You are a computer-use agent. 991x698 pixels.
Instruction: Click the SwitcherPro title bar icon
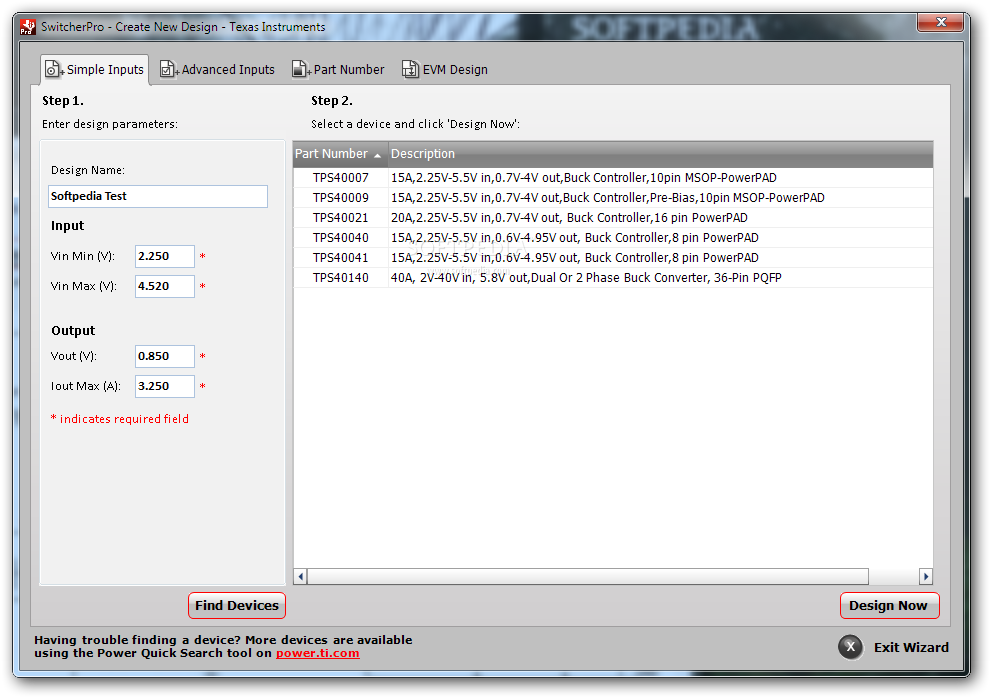28,27
